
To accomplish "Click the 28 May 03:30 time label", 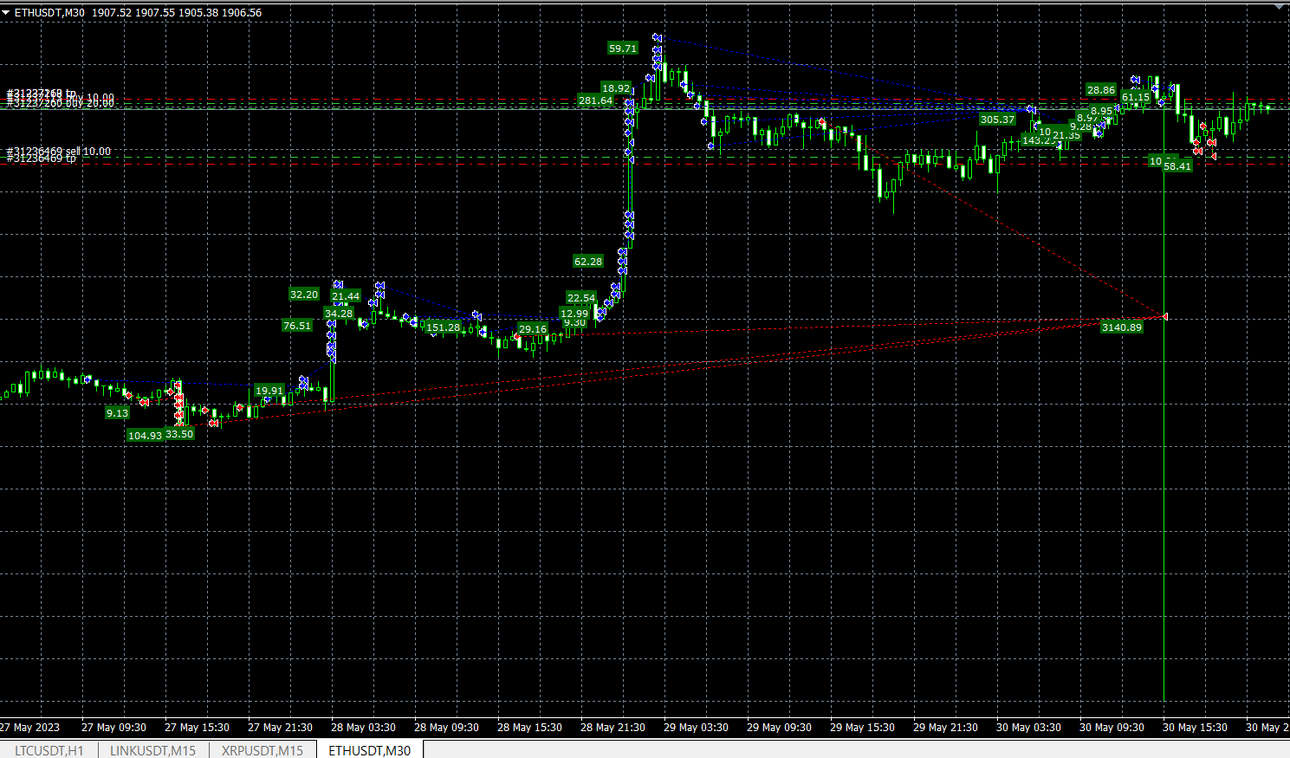I will pos(363,727).
